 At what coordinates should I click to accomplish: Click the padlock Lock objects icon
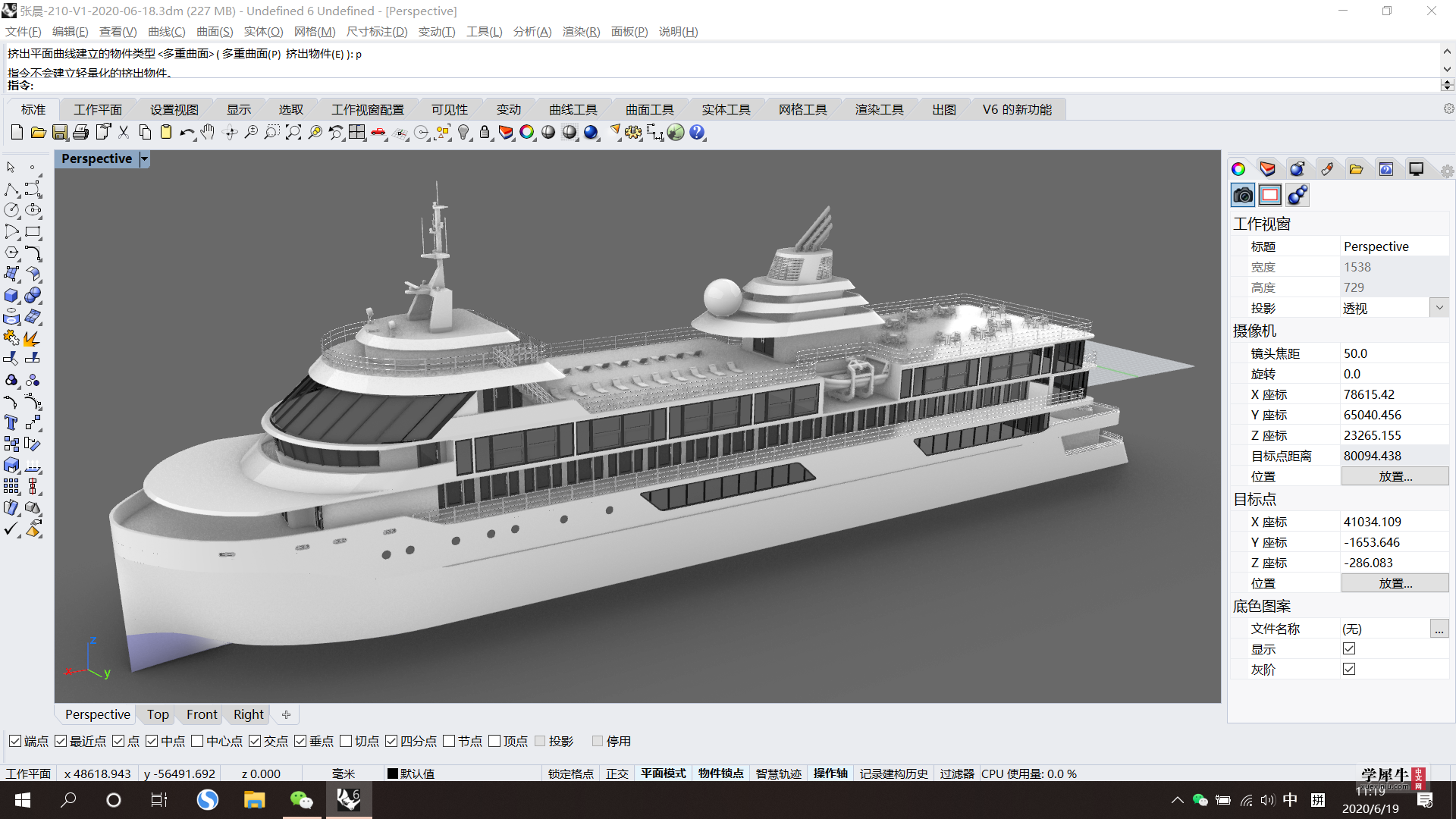click(x=485, y=133)
